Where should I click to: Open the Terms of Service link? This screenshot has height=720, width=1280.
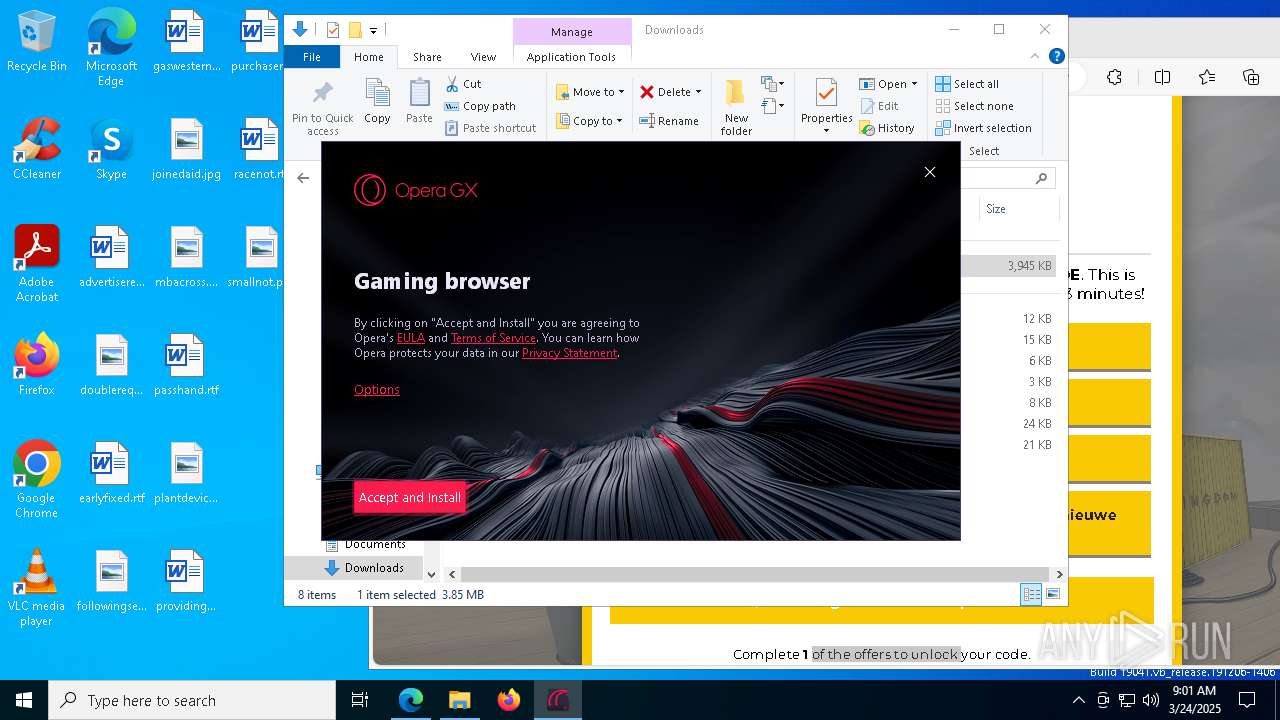[x=493, y=338]
